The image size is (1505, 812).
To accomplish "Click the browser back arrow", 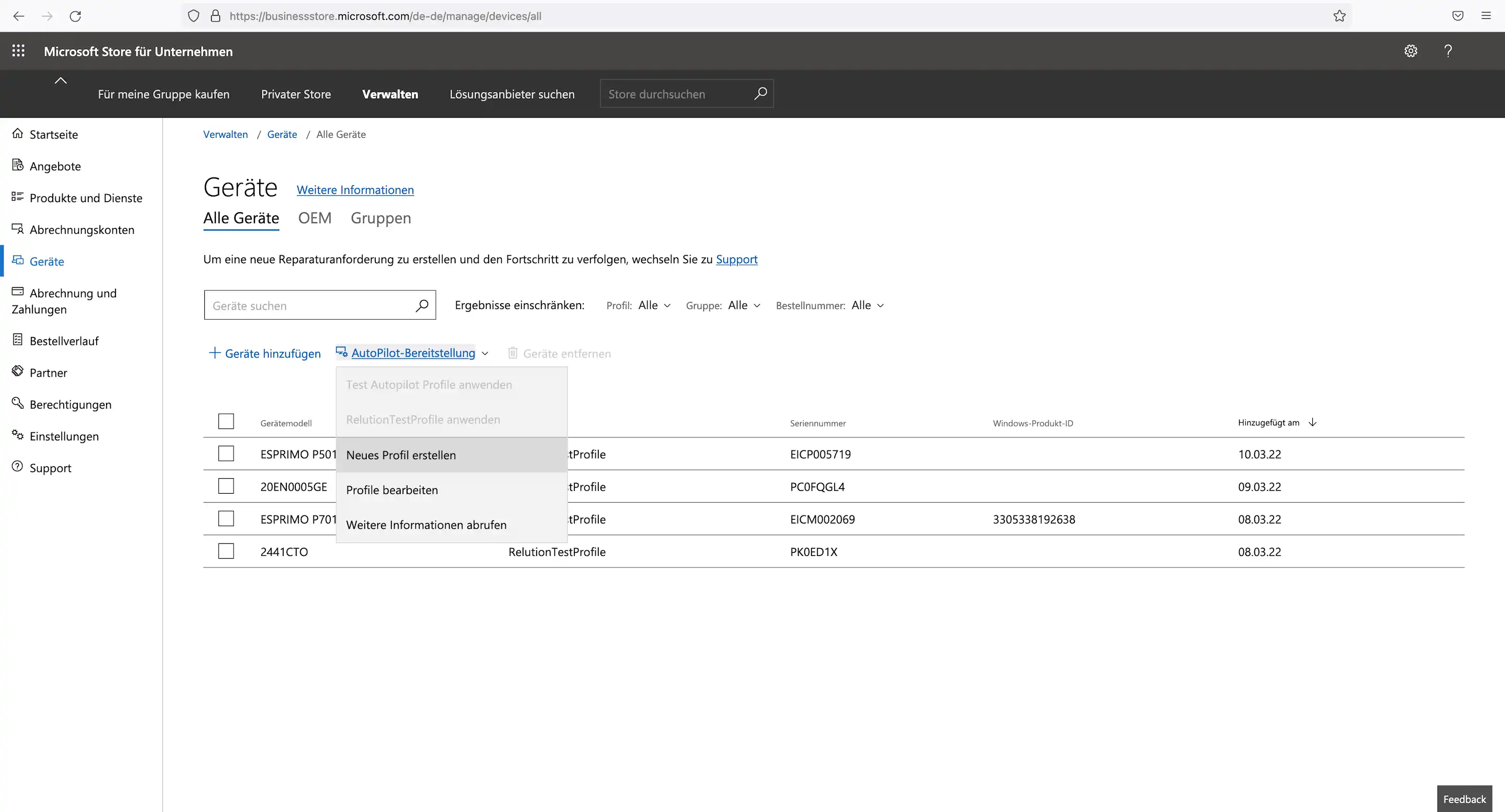I will coord(19,16).
